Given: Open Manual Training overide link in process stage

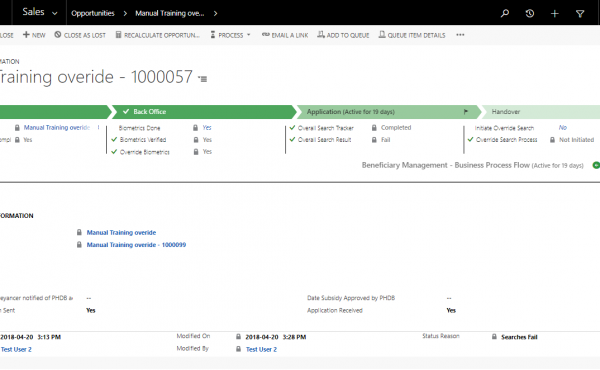Looking at the screenshot, I should (x=57, y=127).
